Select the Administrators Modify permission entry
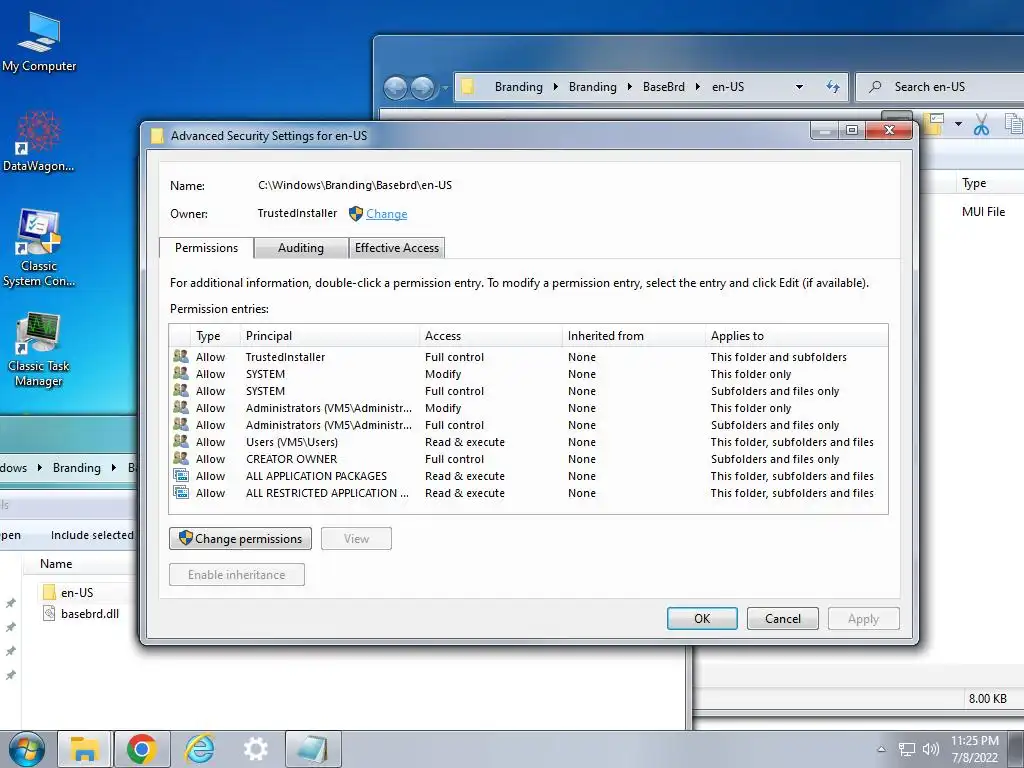 (x=528, y=408)
